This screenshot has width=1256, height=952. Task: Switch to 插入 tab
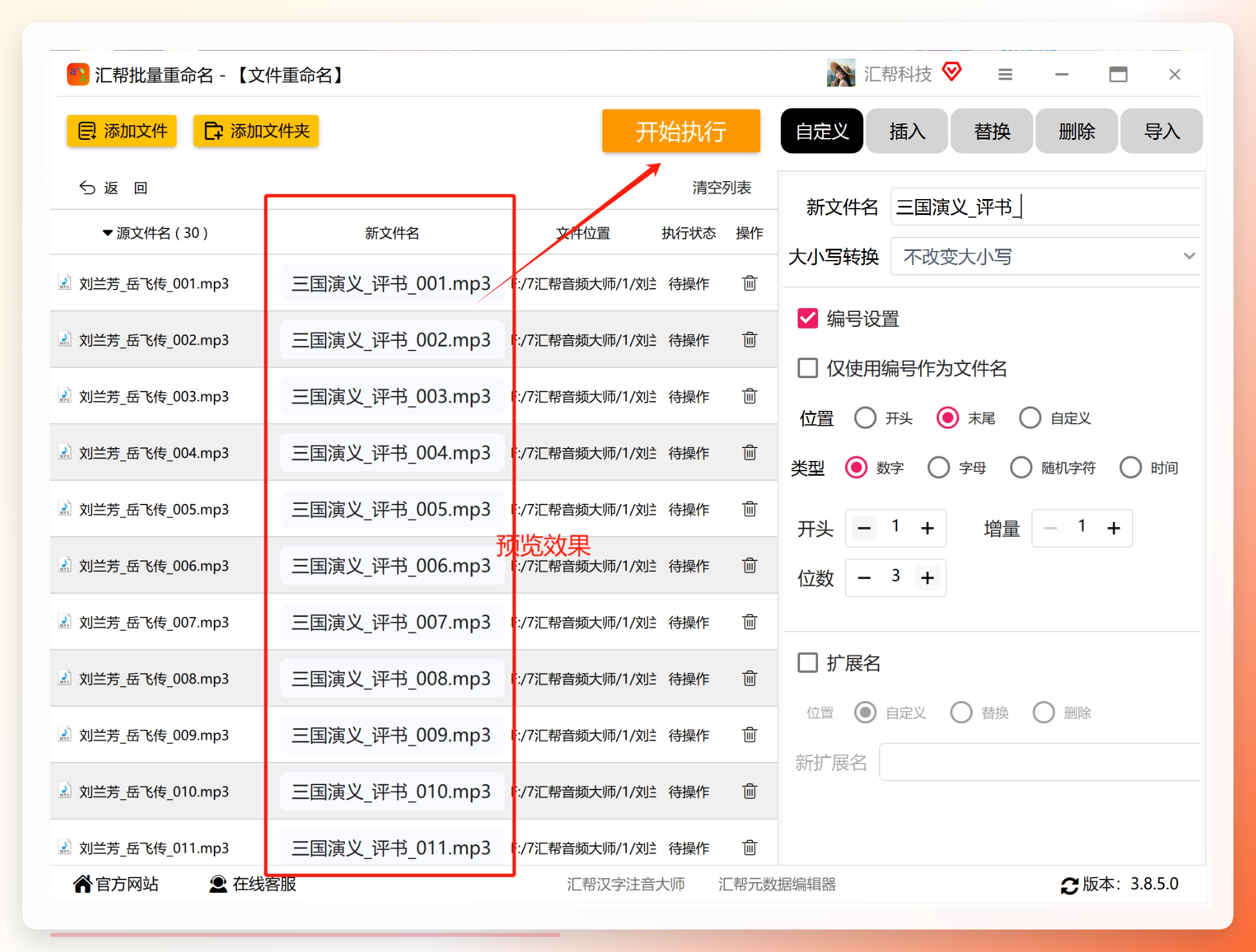click(x=907, y=131)
